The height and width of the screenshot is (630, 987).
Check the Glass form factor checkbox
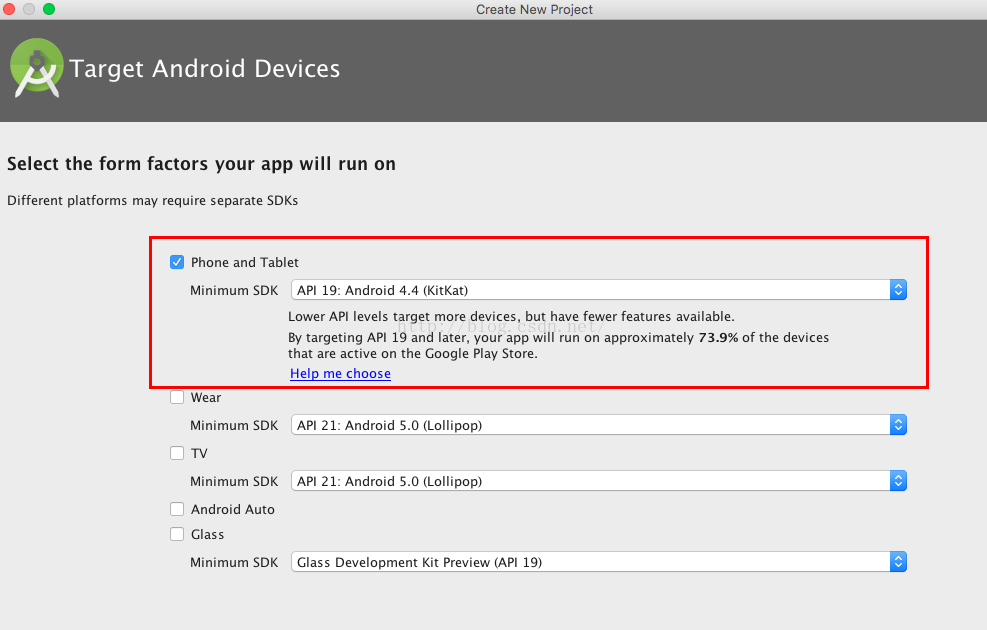[177, 534]
